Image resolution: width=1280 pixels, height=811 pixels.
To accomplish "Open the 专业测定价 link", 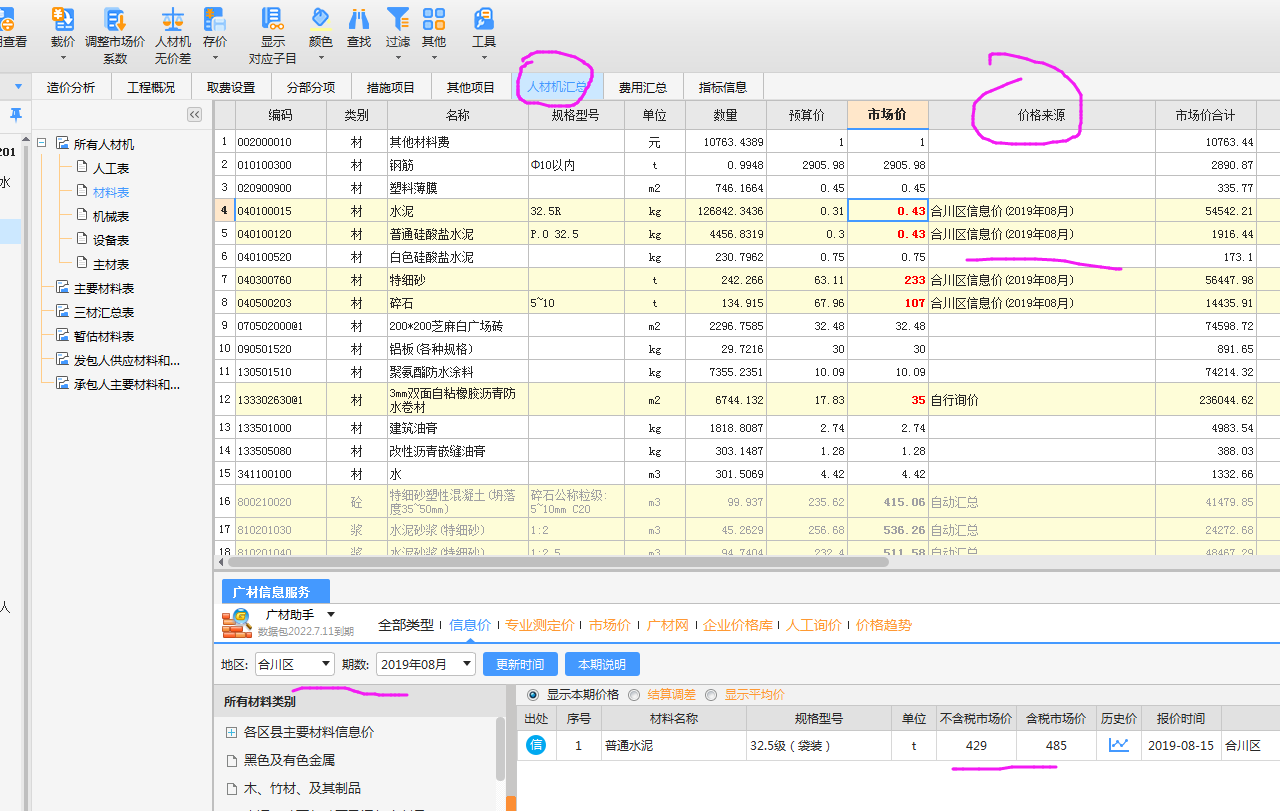I will [540, 625].
